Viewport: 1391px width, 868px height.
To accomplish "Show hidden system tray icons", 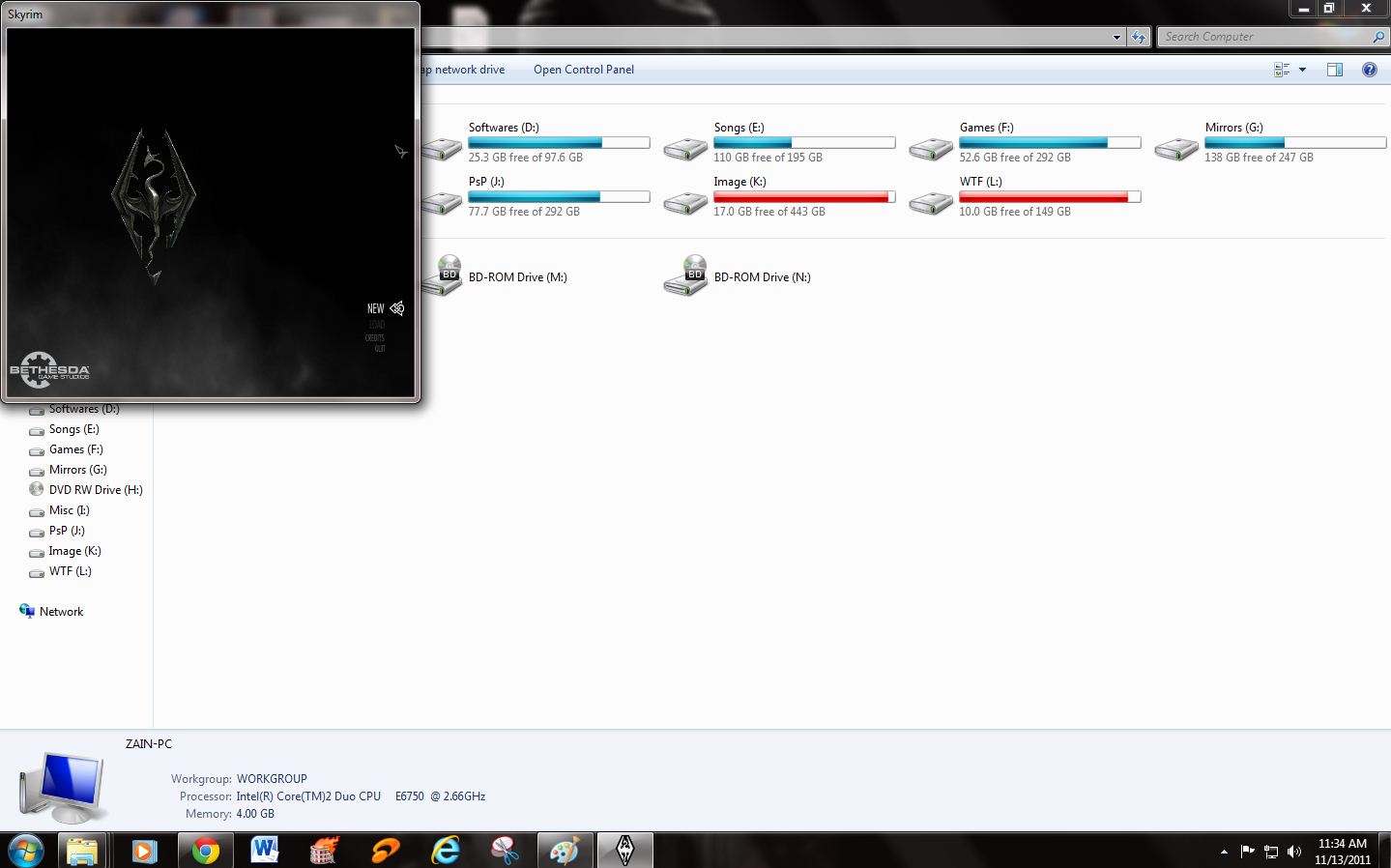I will [x=1224, y=852].
